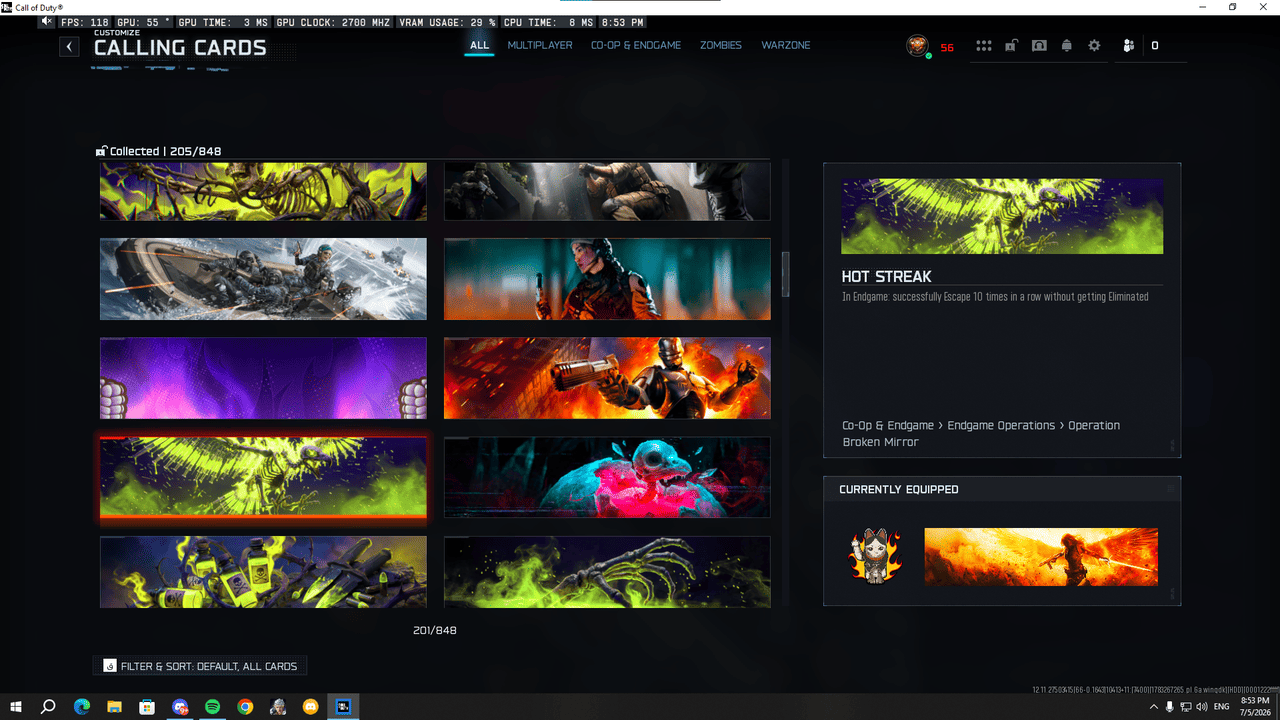1280x720 pixels.
Task: Open the yellow Discord icon in taskbar
Action: (x=310, y=707)
